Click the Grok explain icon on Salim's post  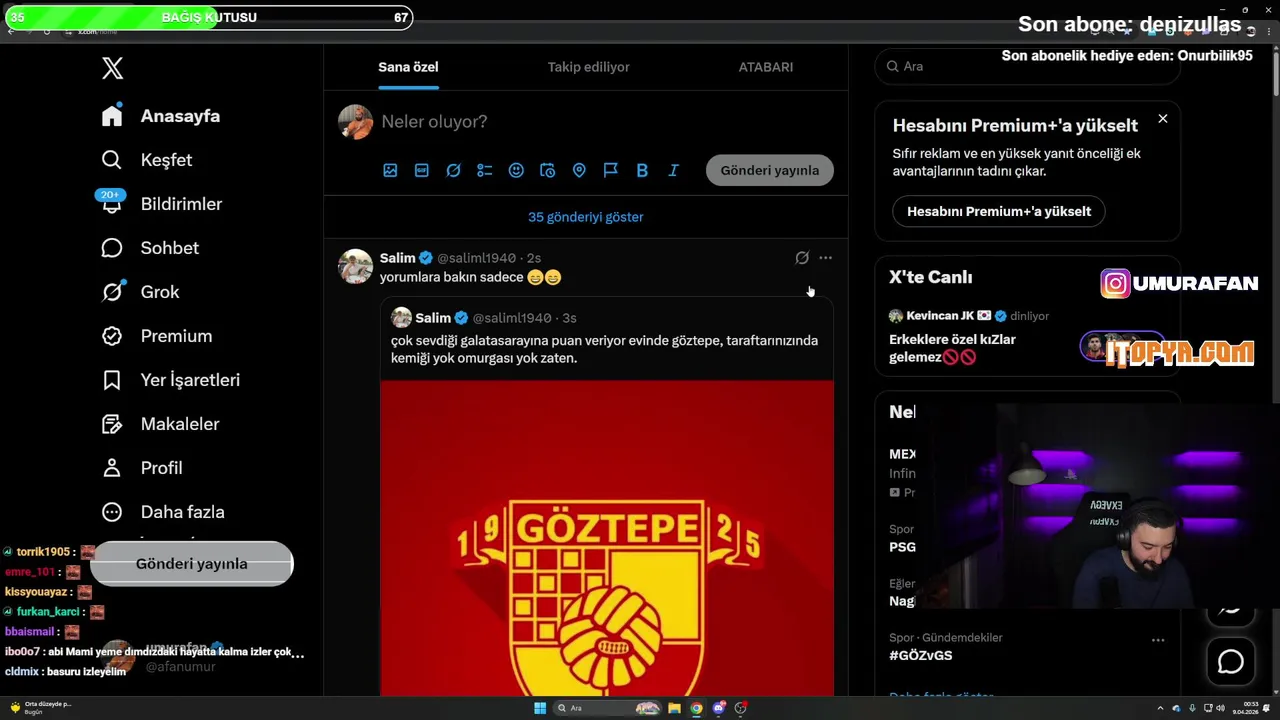(x=802, y=258)
